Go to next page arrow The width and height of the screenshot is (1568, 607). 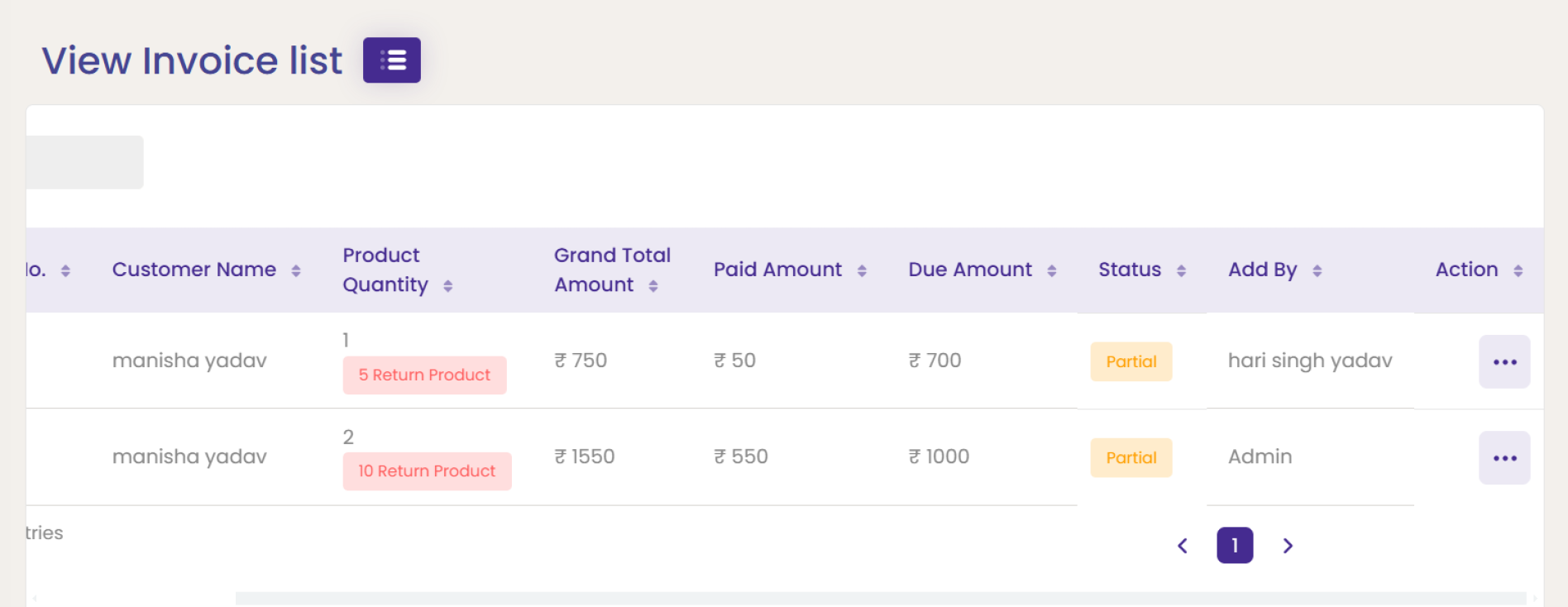(x=1287, y=546)
